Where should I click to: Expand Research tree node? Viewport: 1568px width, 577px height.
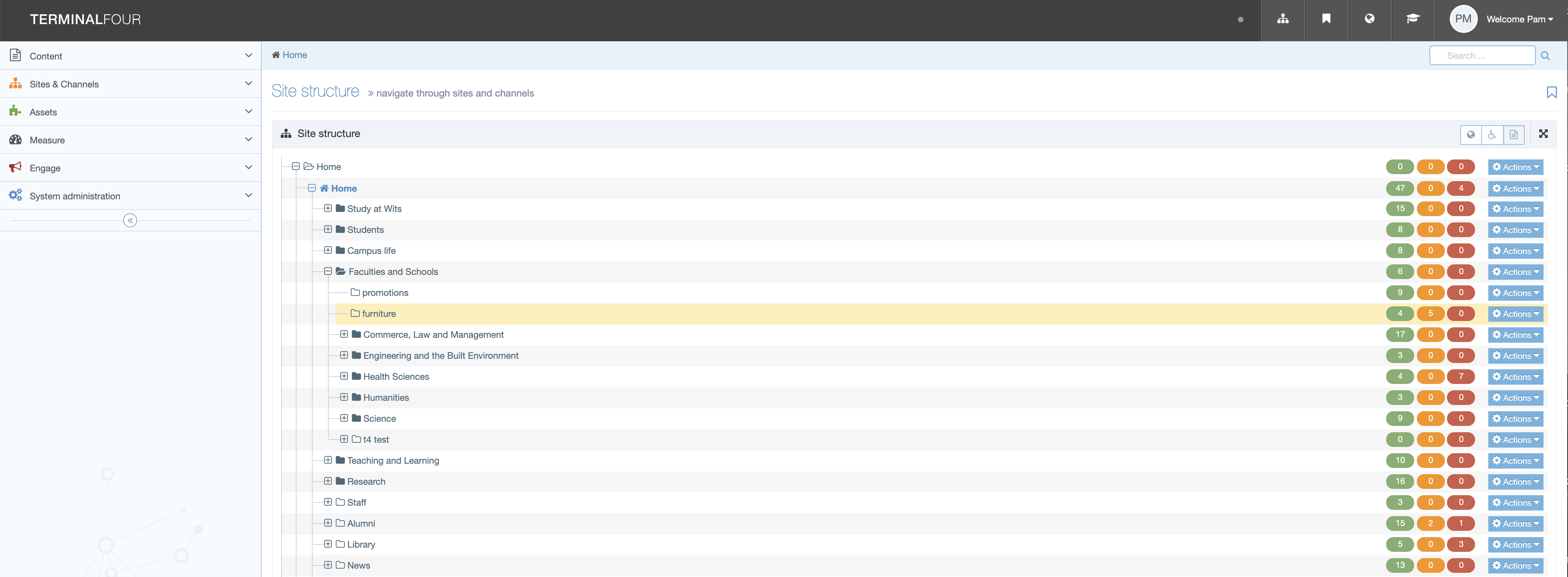tap(328, 481)
